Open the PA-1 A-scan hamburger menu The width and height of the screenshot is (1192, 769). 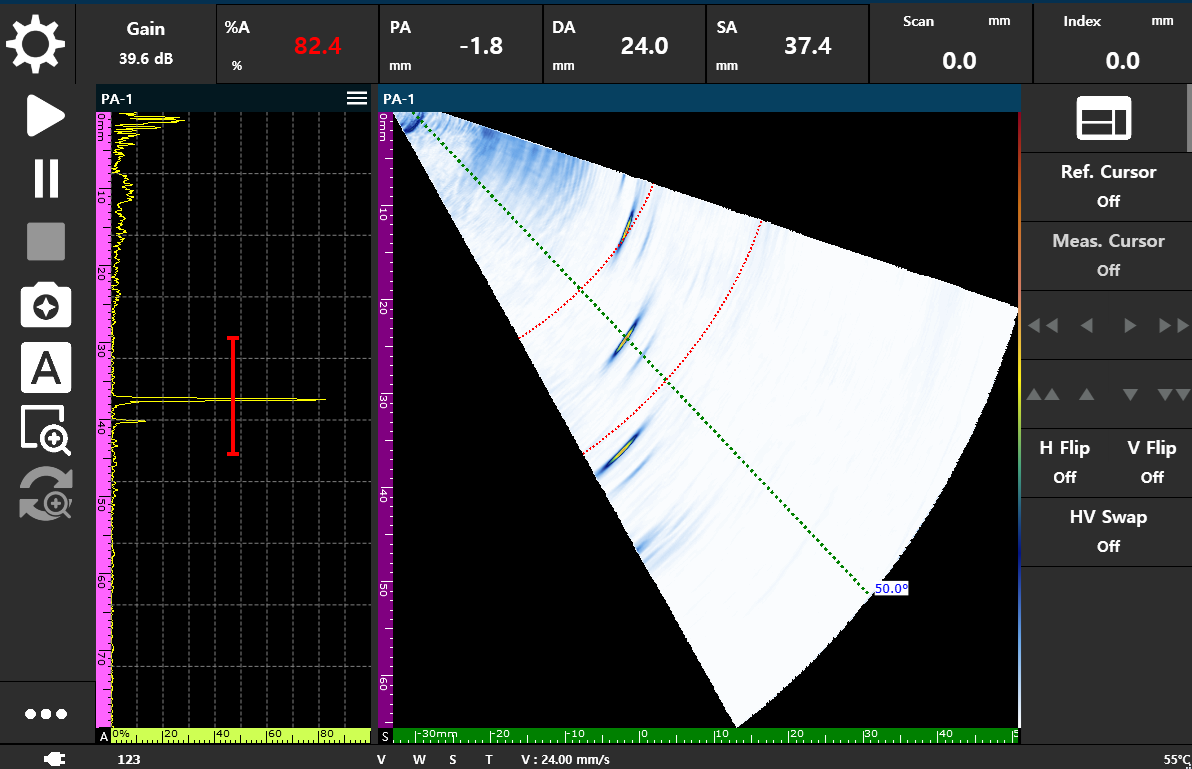(x=357, y=99)
